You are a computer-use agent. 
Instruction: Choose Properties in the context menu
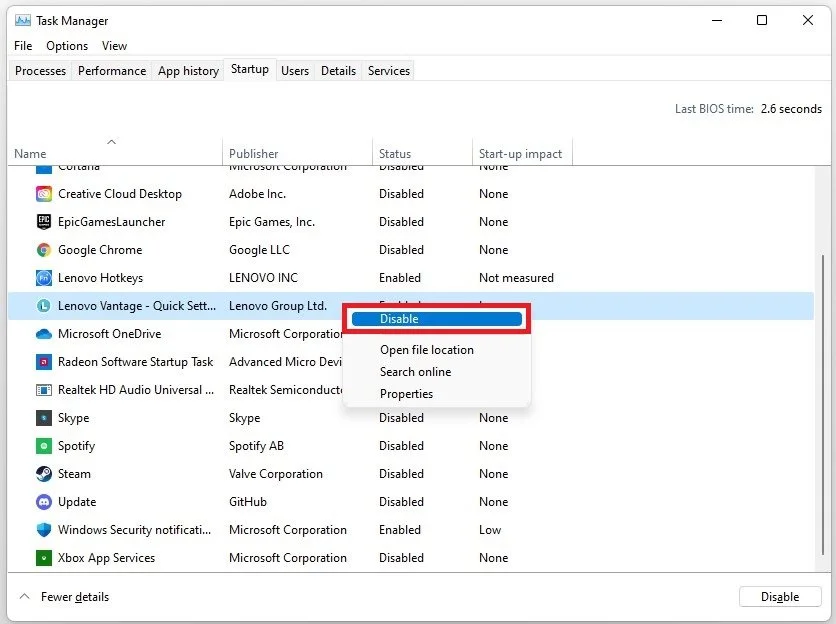(x=406, y=394)
